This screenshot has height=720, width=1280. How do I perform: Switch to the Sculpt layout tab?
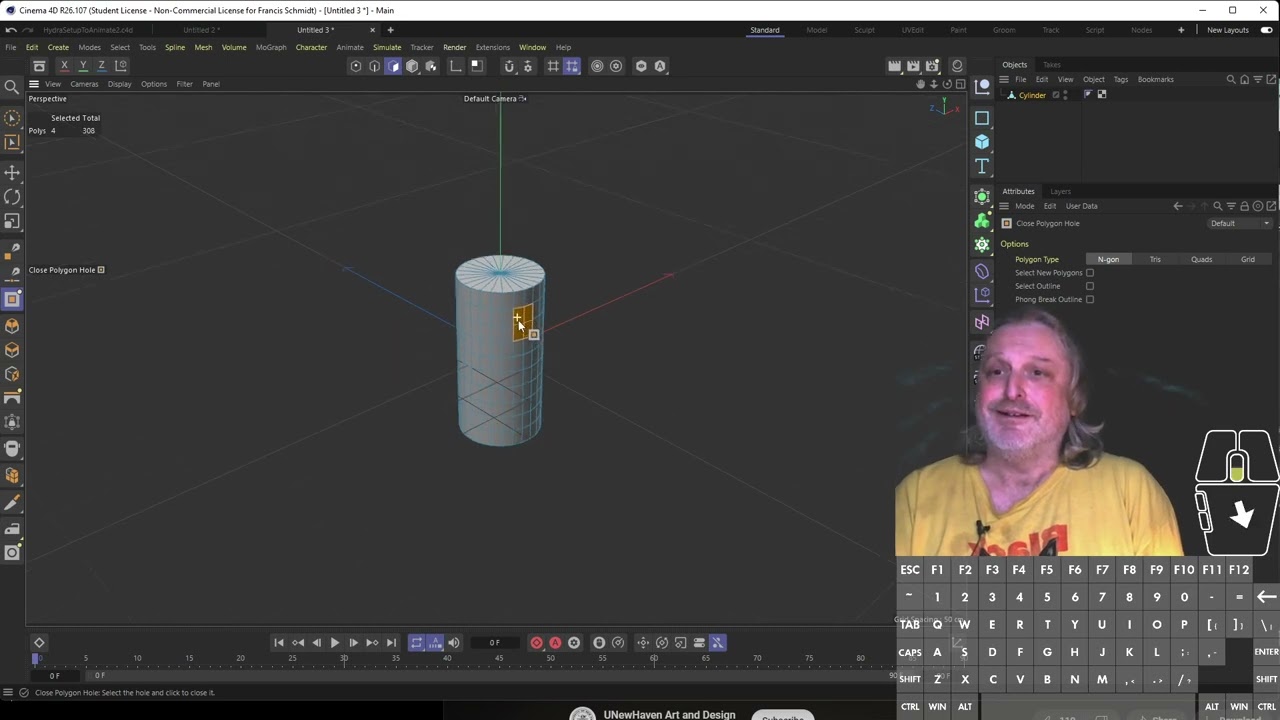tap(864, 30)
